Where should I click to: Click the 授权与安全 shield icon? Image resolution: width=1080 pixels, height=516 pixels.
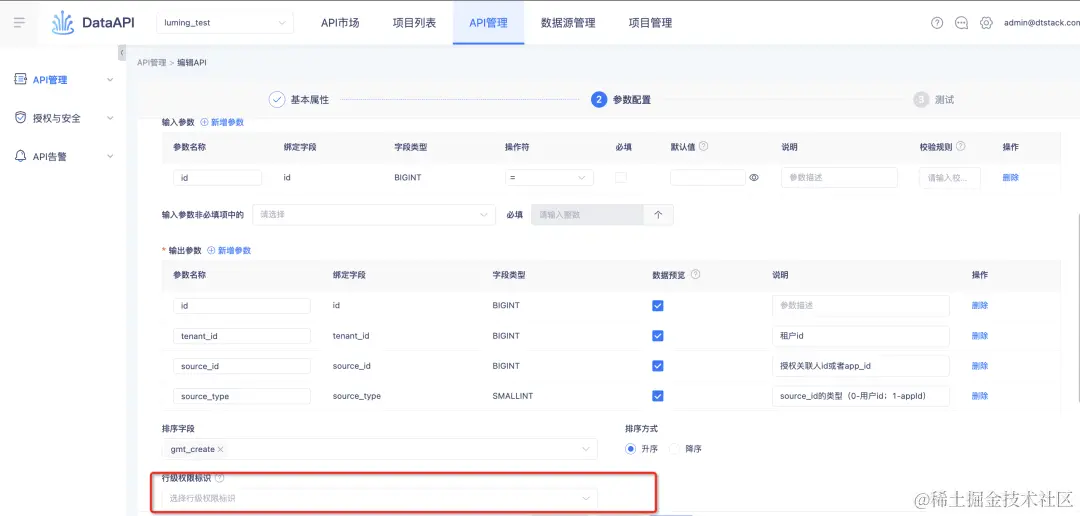(21, 118)
